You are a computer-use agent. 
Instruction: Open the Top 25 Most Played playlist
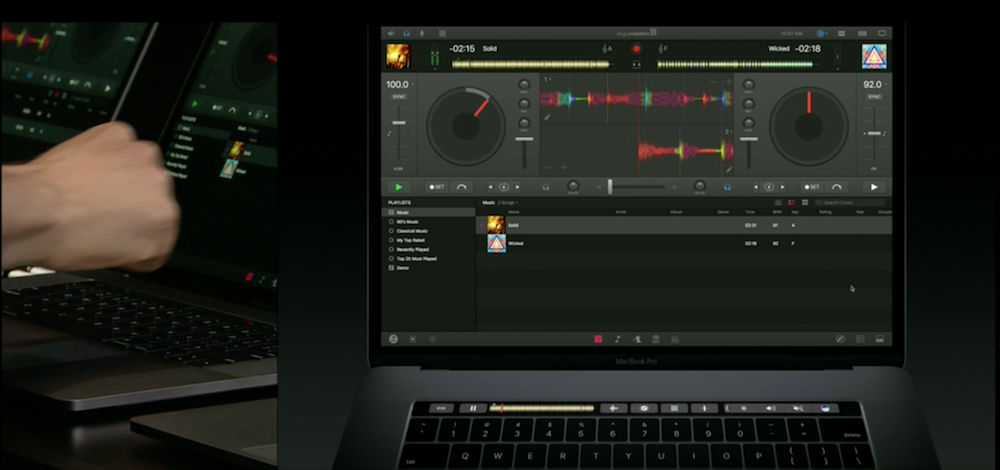[416, 258]
